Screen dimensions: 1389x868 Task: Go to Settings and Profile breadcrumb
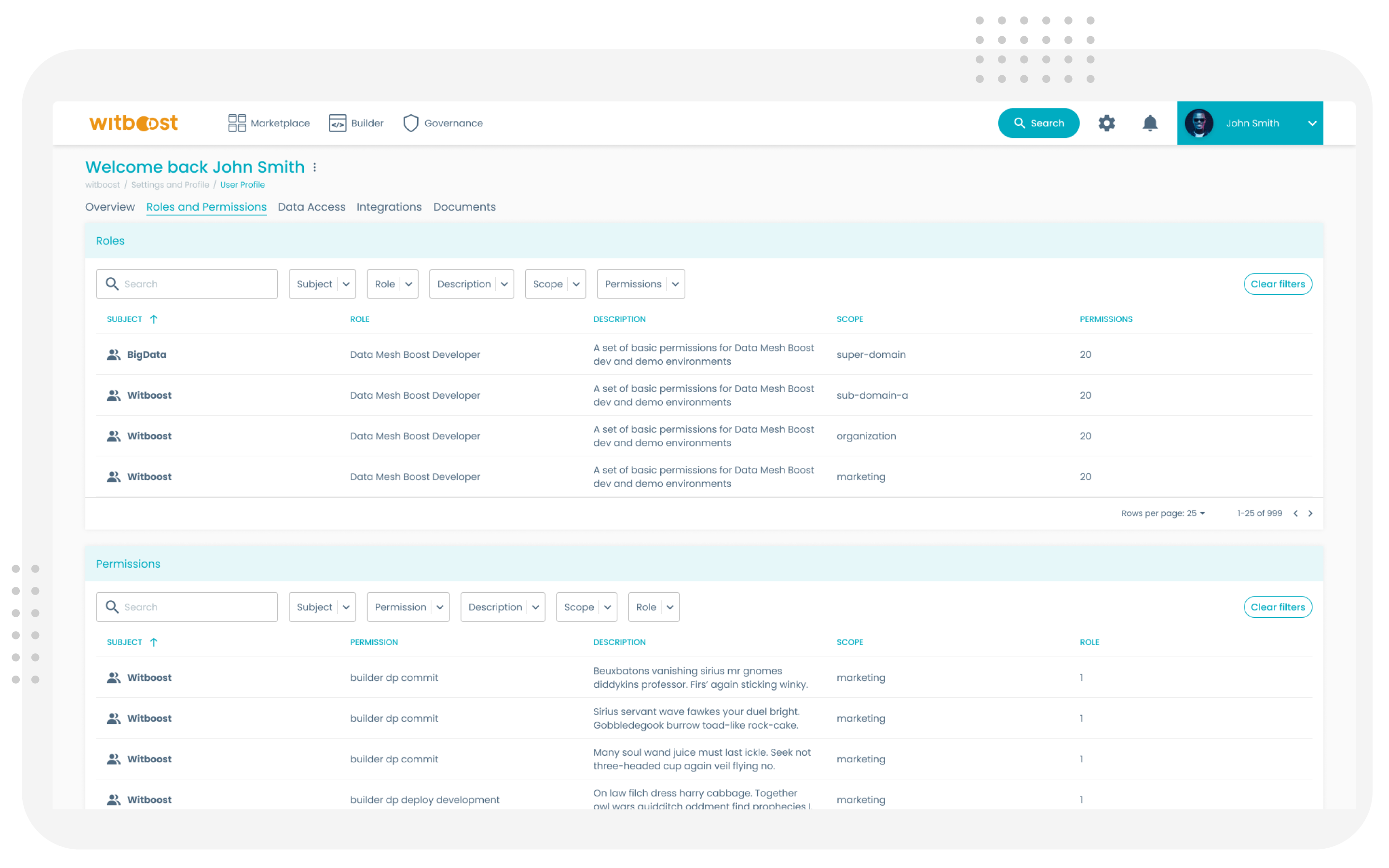pos(170,185)
